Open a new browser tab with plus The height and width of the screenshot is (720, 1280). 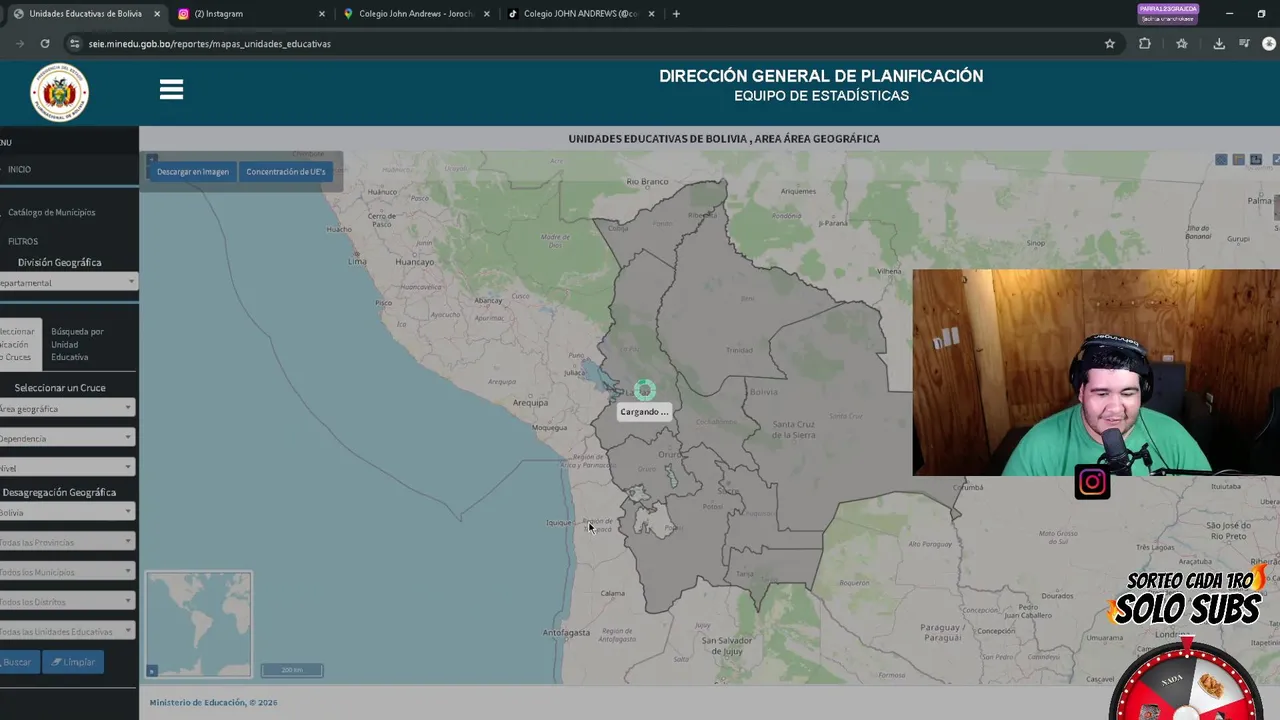click(x=676, y=14)
